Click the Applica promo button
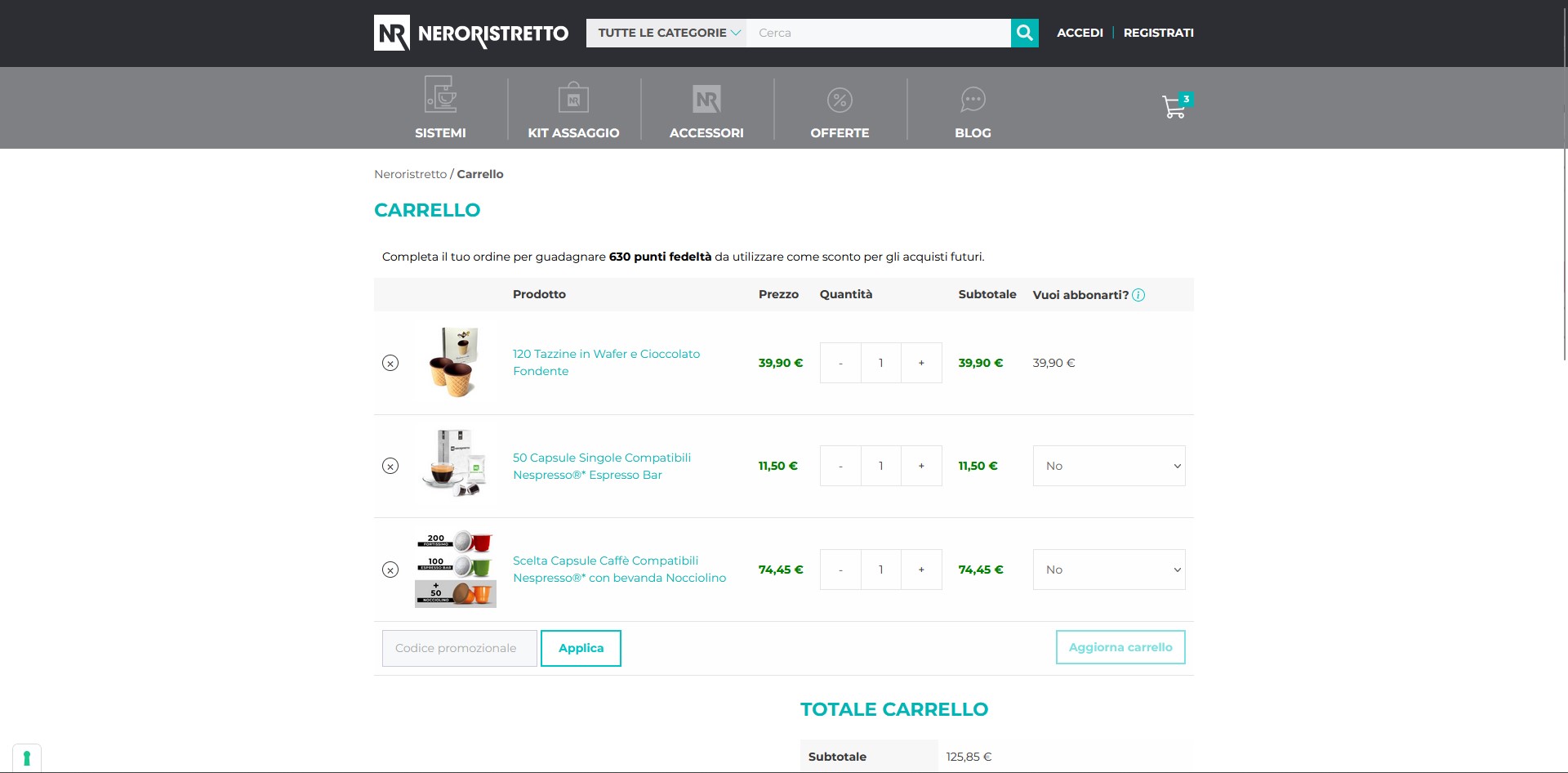This screenshot has height=773, width=1568. 581,648
